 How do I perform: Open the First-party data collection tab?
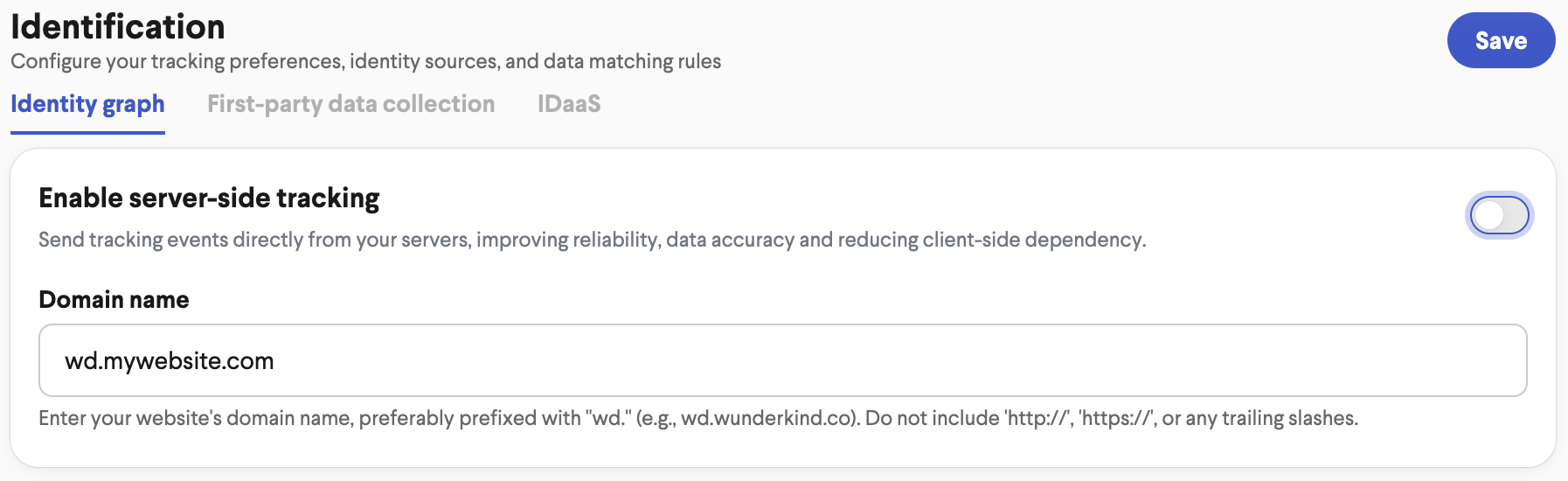point(350,104)
